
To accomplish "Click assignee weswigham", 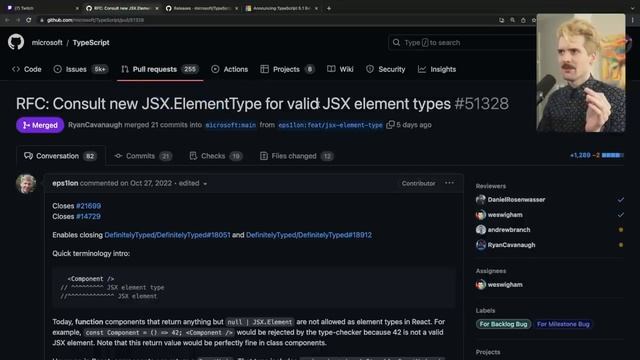I will click(505, 284).
